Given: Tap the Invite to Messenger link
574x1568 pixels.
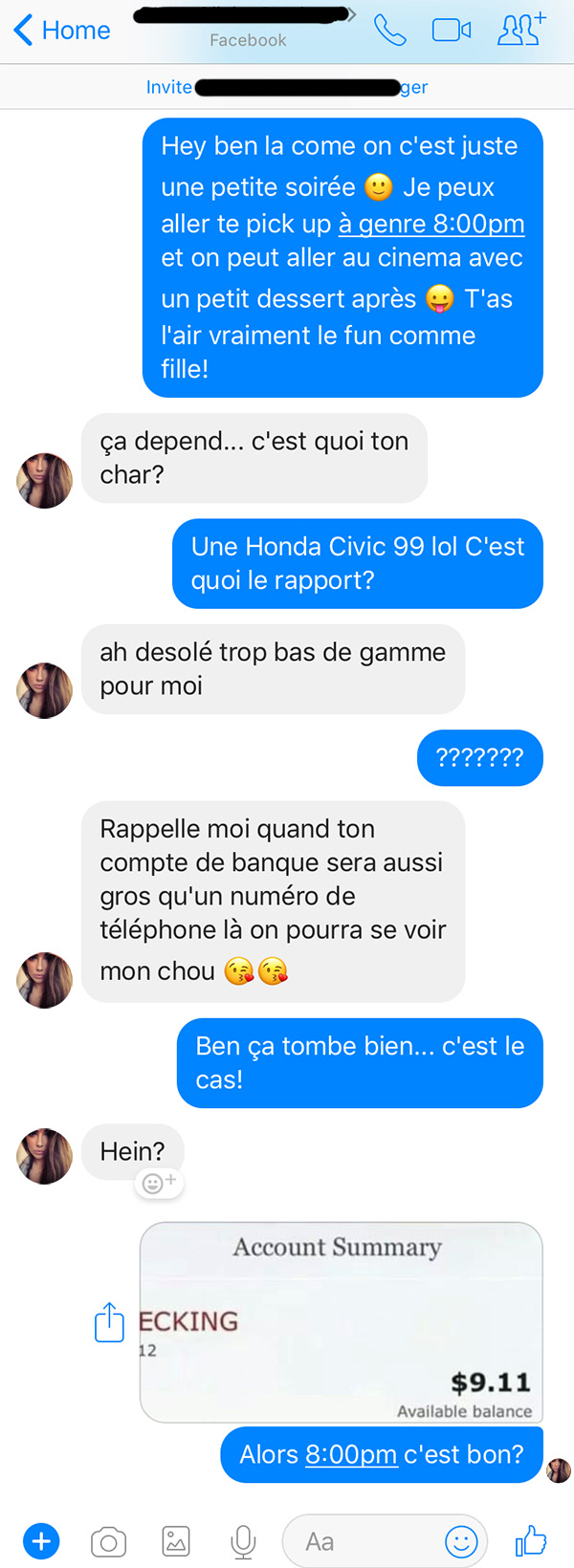Looking at the screenshot, I should [x=287, y=87].
